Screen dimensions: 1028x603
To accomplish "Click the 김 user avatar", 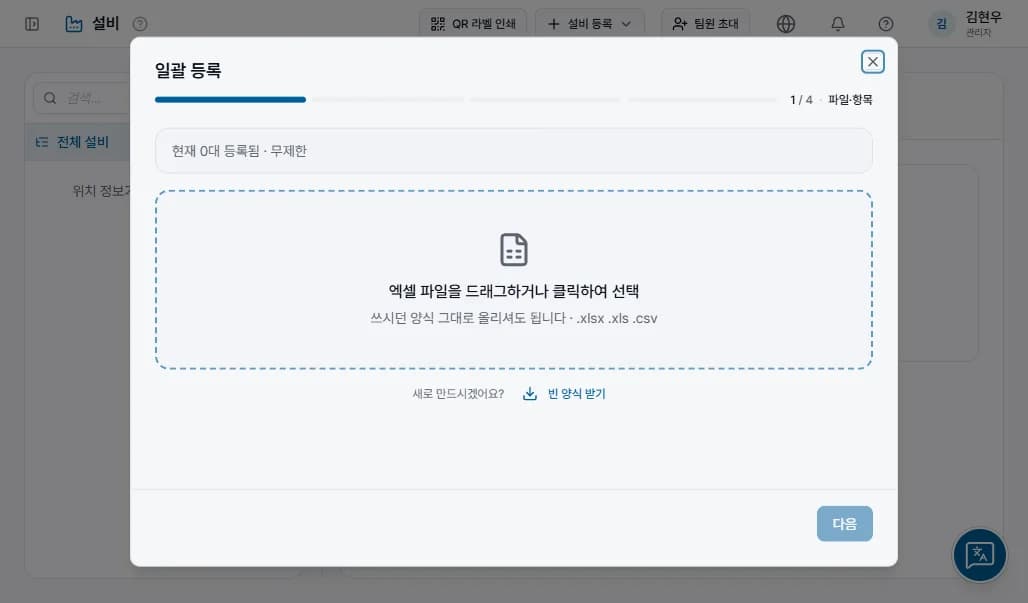I will click(x=941, y=24).
